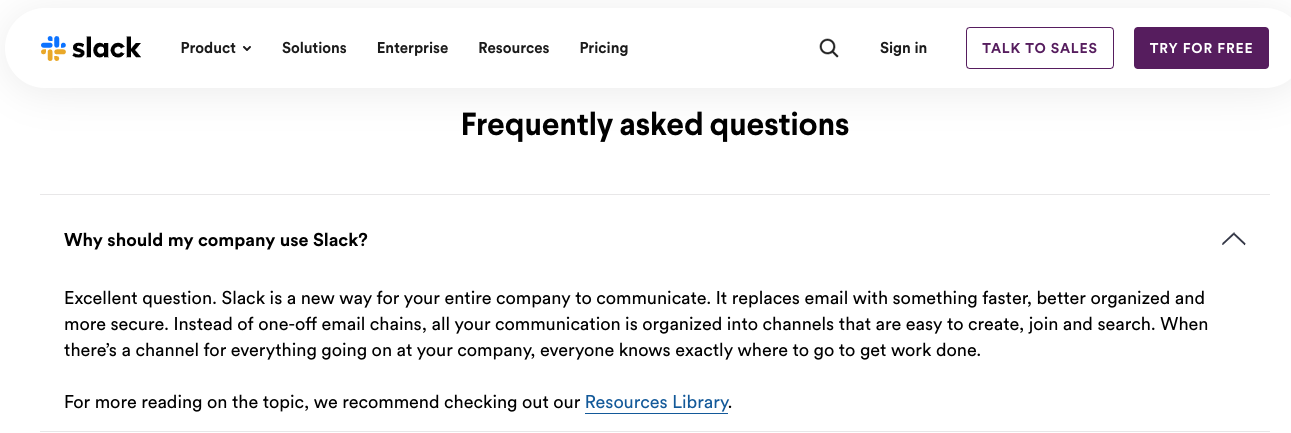This screenshot has width=1291, height=433.
Task: Click the slack wordmark text
Action: 106,47
